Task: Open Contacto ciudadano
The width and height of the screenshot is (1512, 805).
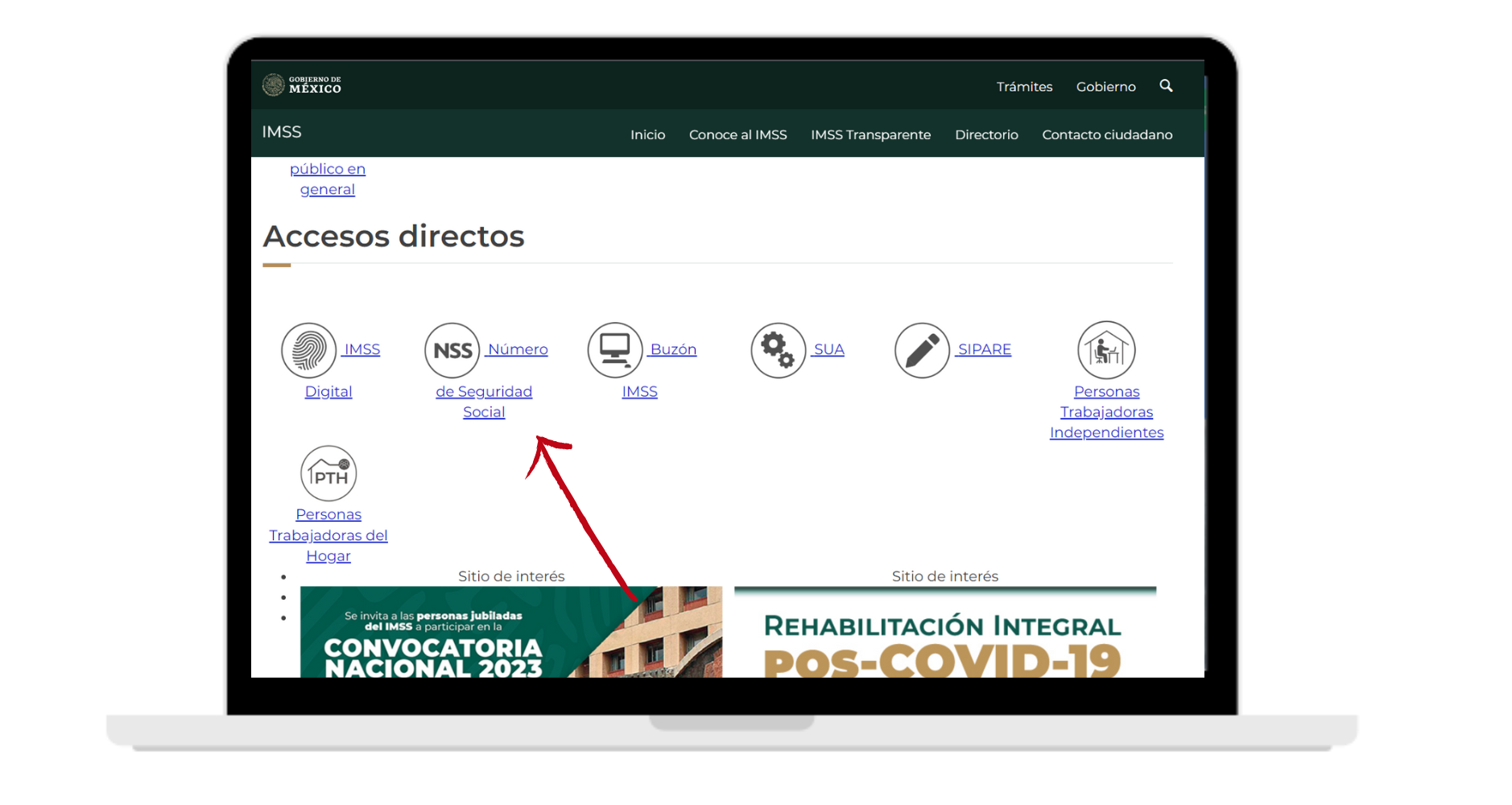Action: [x=1107, y=134]
